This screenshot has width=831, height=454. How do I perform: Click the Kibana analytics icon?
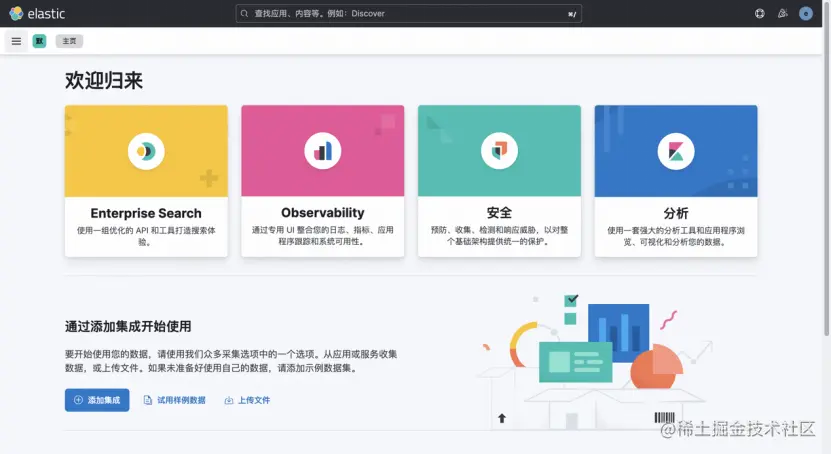click(x=676, y=152)
